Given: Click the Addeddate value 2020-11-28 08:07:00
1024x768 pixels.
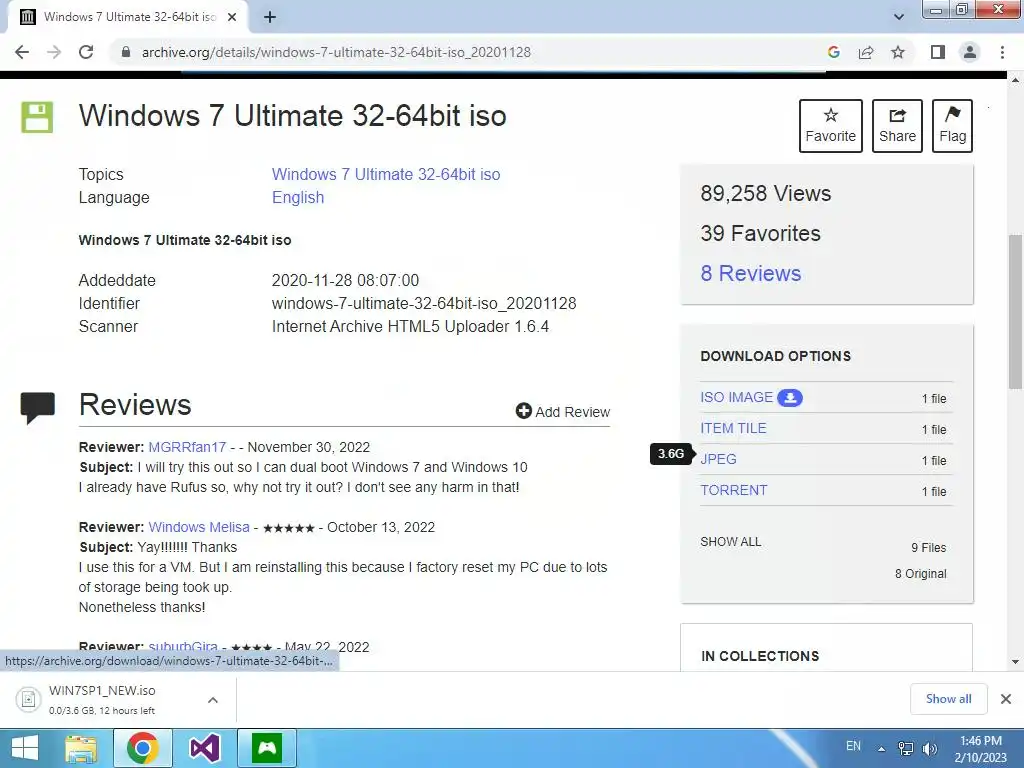Looking at the screenshot, I should (x=345, y=281).
